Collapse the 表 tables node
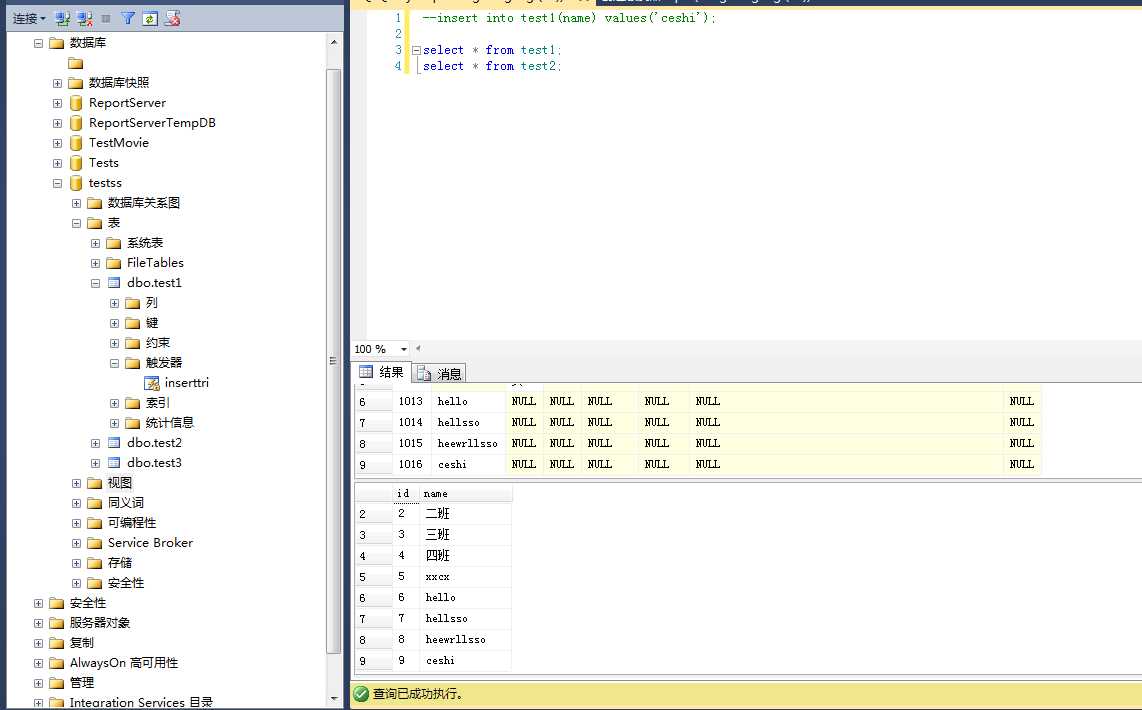The height and width of the screenshot is (710, 1142). pos(76,223)
